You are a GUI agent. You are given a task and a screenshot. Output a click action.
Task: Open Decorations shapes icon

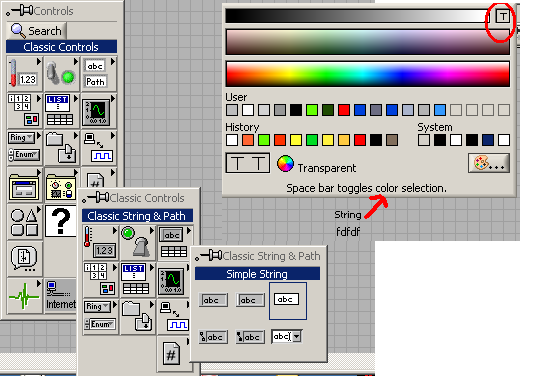24,222
